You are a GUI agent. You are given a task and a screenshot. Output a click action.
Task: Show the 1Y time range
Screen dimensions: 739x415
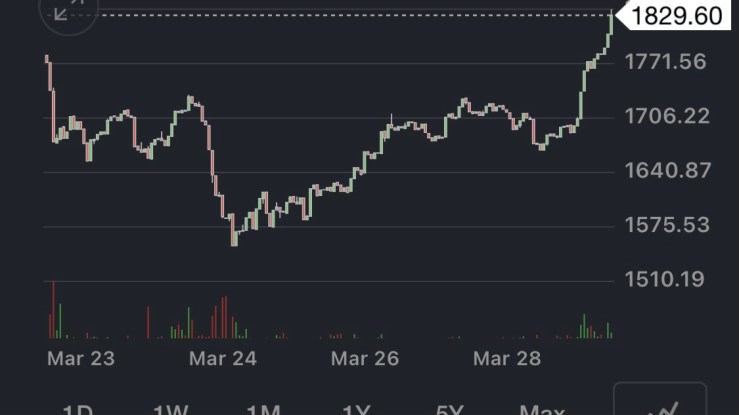click(356, 410)
